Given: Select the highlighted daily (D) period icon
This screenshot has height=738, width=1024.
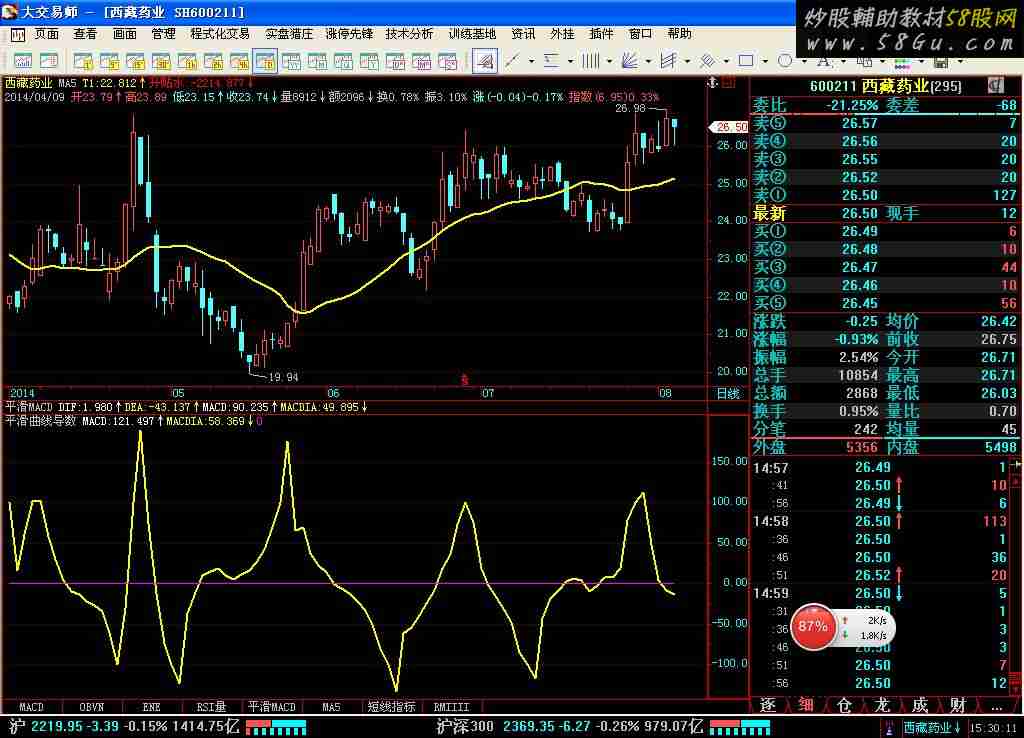Looking at the screenshot, I should pos(265,61).
